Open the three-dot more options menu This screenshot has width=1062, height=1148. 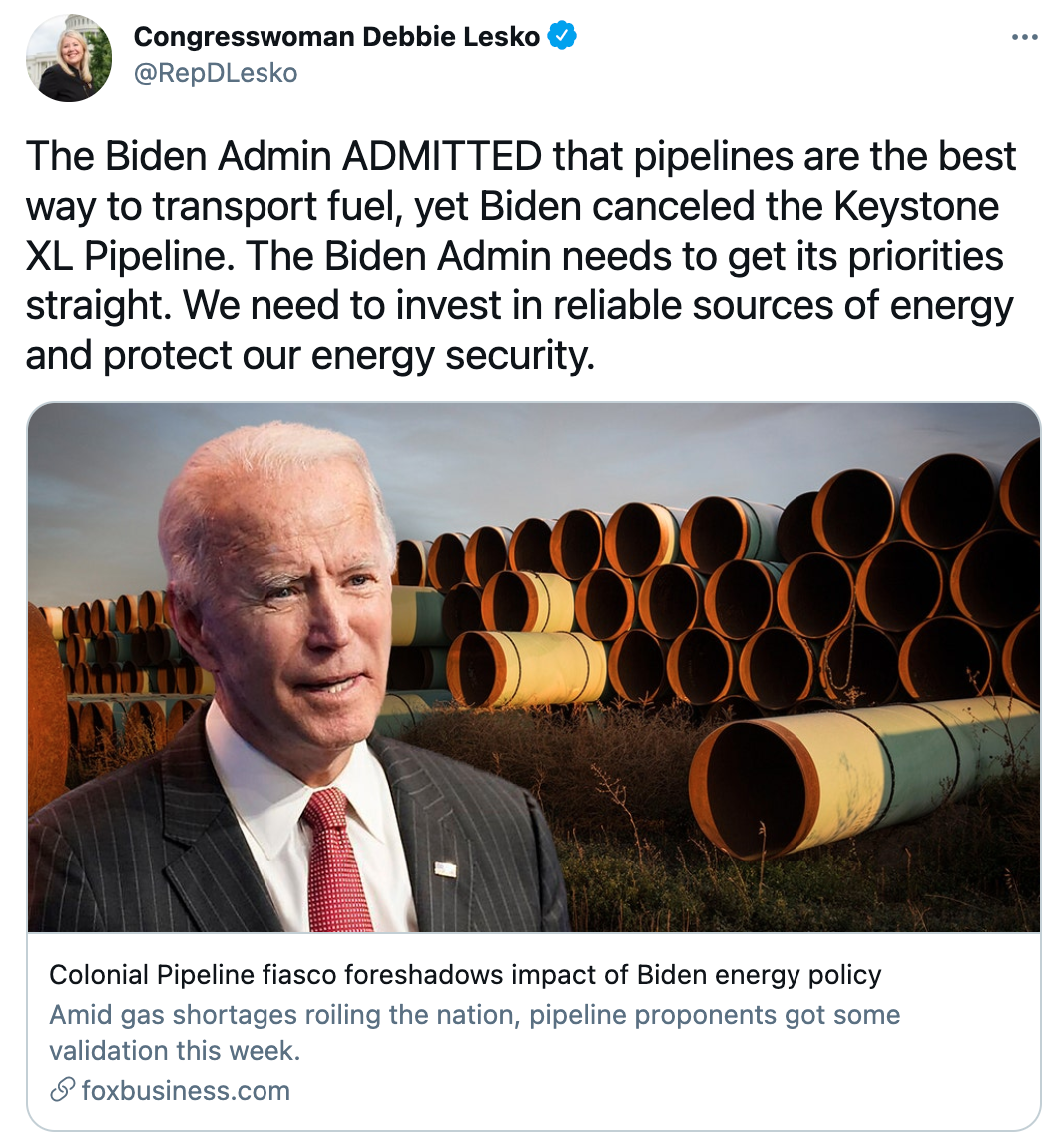click(1025, 38)
